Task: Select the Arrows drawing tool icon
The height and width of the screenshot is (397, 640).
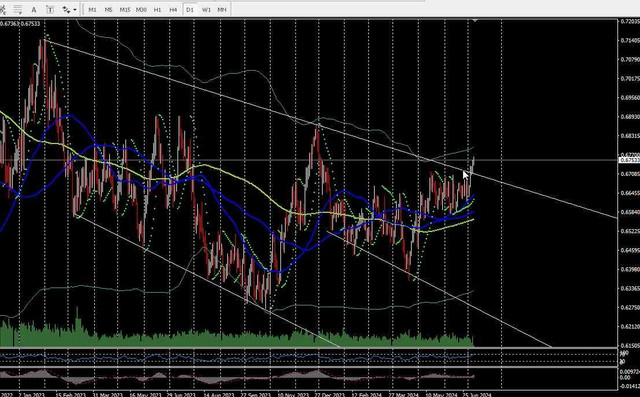Action: (66, 9)
